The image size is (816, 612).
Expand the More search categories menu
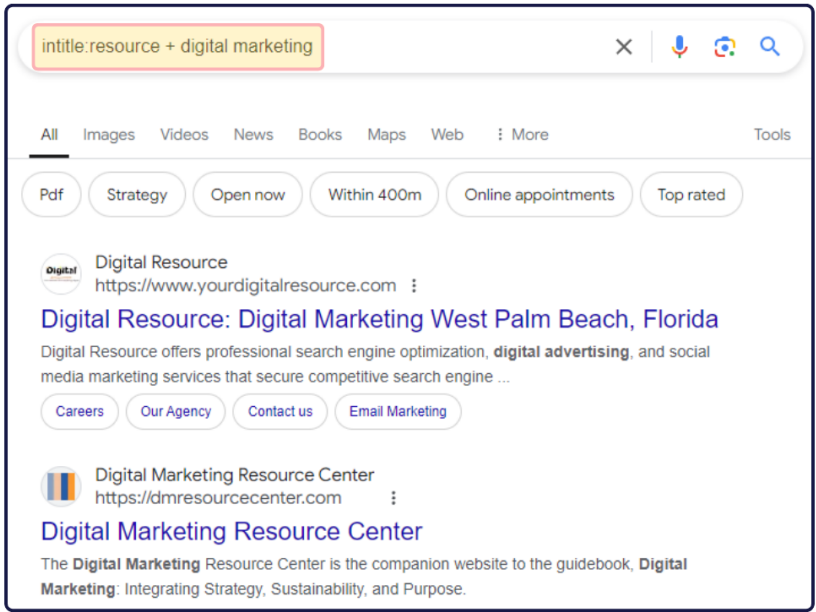(522, 135)
